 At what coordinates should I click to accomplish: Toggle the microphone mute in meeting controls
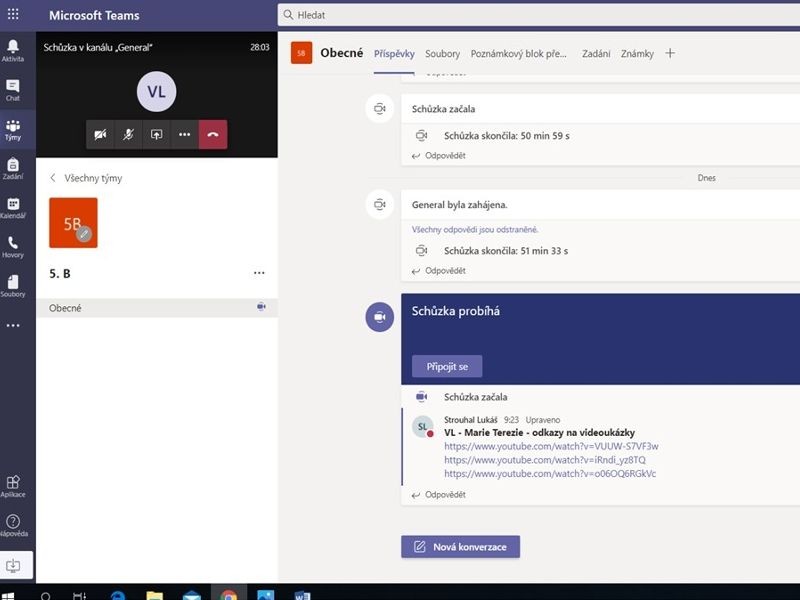[x=128, y=134]
